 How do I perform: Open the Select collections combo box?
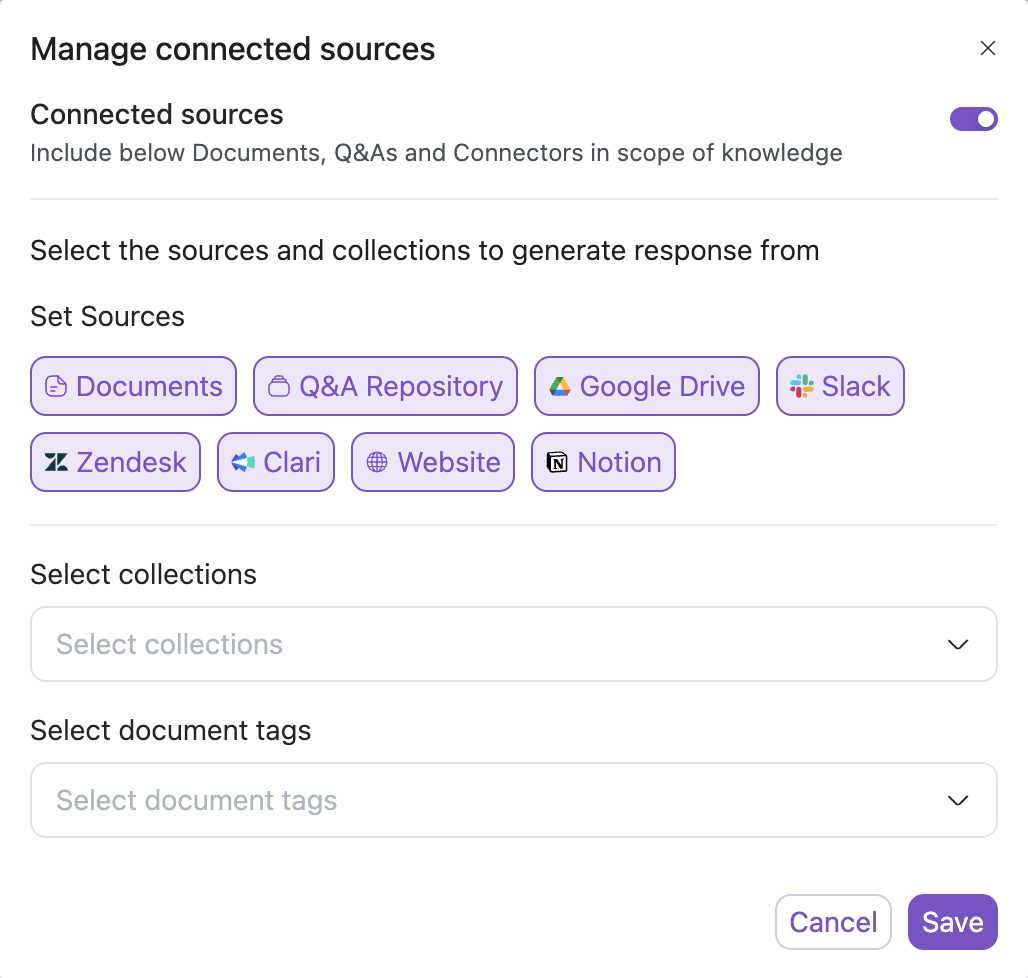click(x=480, y=645)
